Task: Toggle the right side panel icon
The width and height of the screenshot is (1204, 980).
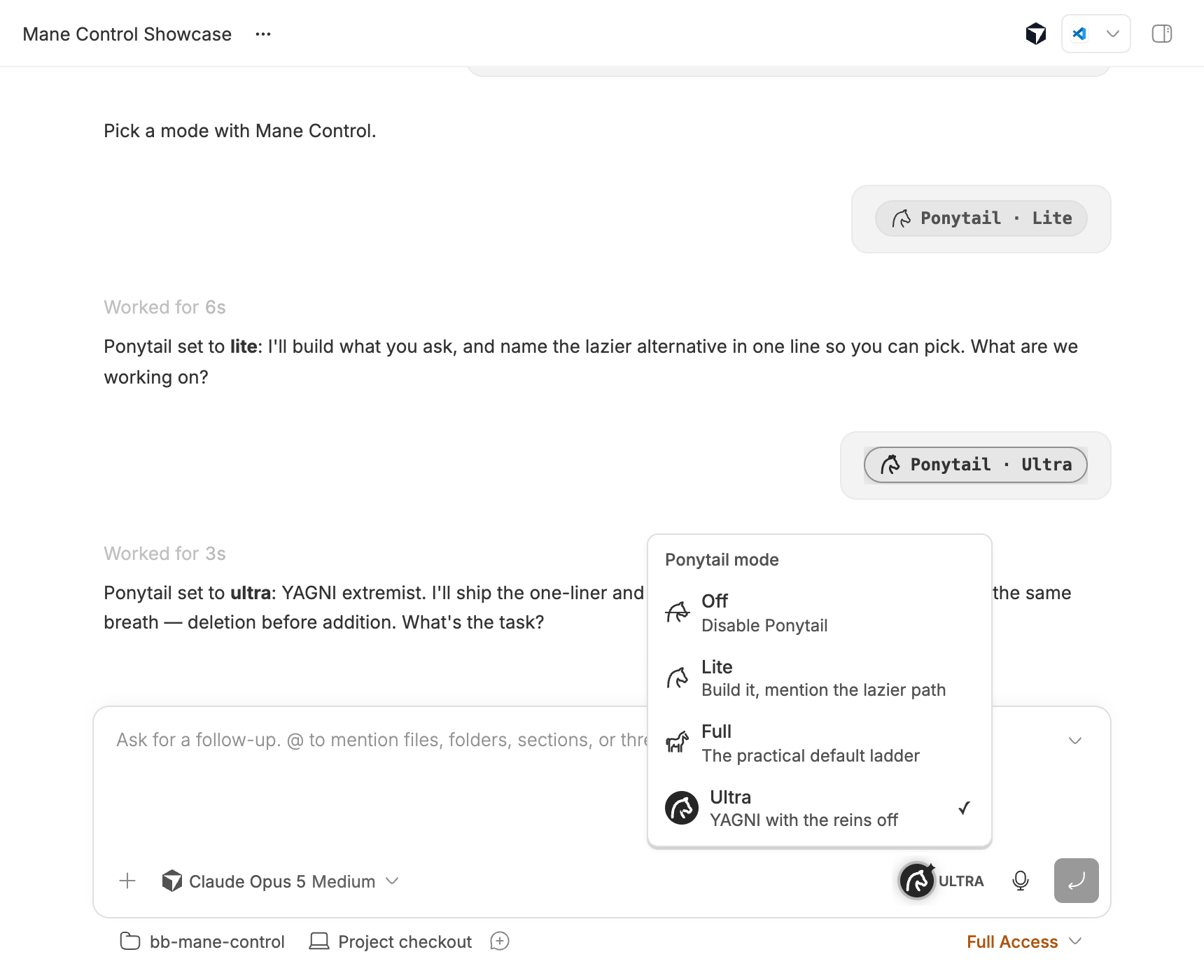Action: click(x=1161, y=34)
